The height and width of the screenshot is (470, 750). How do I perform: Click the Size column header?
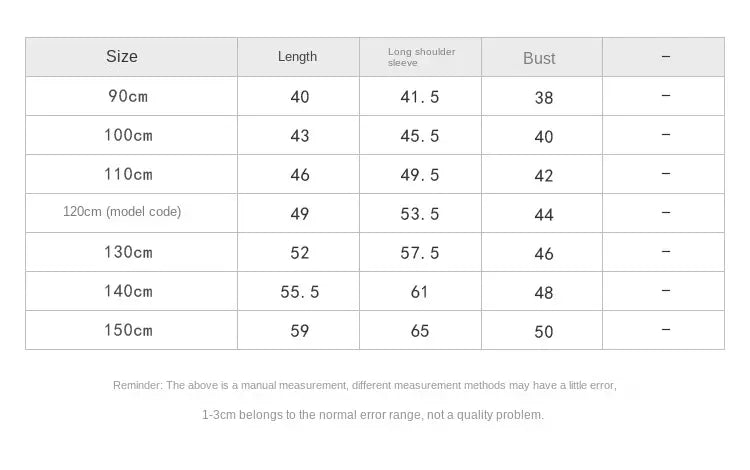coord(122,57)
